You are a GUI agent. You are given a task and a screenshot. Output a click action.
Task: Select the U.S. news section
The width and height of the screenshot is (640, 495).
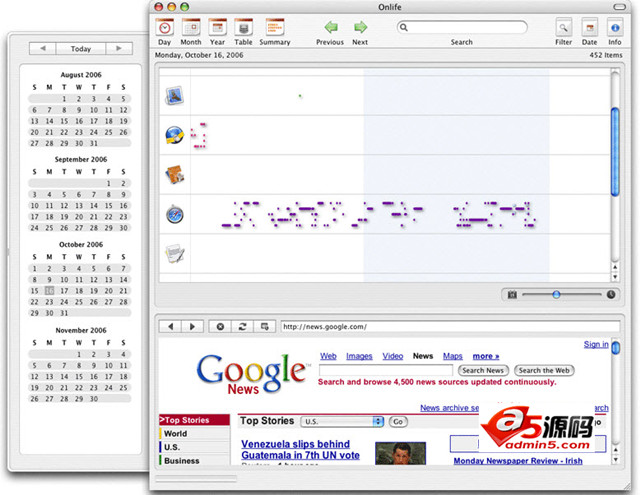coord(194,447)
